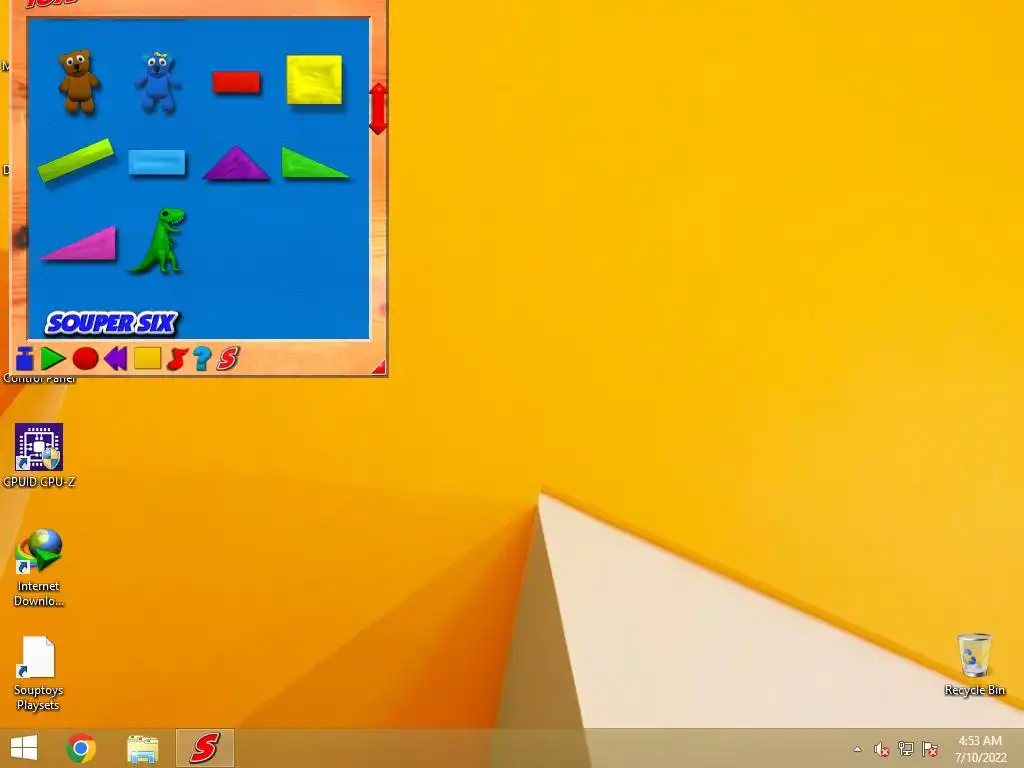1024x768 pixels.
Task: Click the network tray icon
Action: point(905,749)
